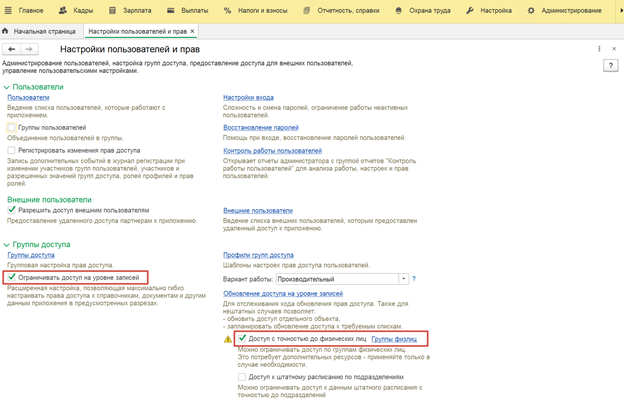This screenshot has height=403, width=624.
Task: Uncheck Доступ с точностью до физических лиц
Action: point(242,339)
